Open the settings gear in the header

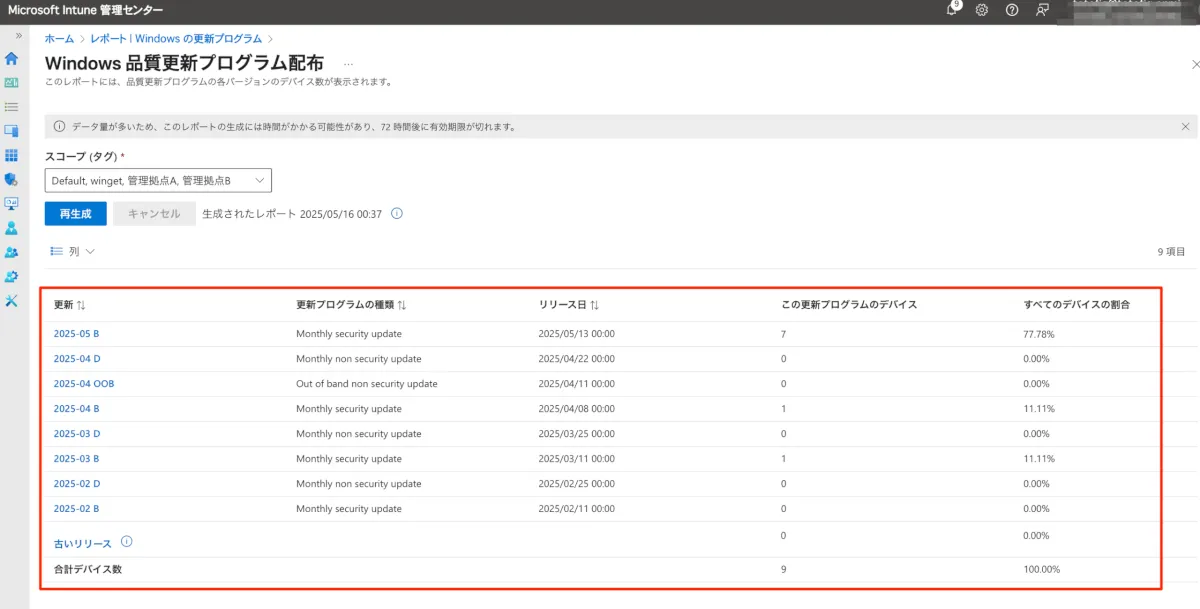coord(982,10)
